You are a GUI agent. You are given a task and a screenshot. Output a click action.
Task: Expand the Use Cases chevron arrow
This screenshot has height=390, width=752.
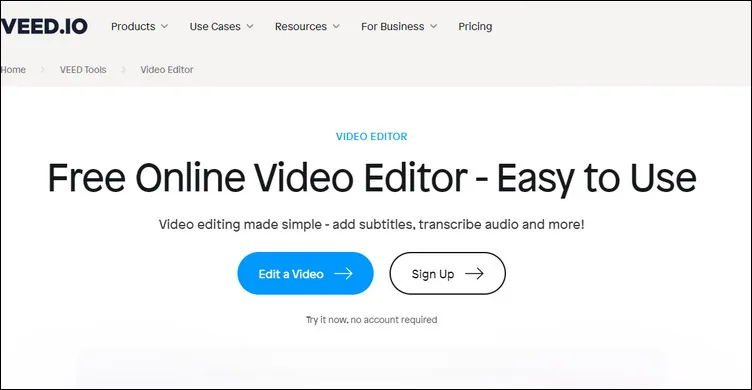[250, 26]
